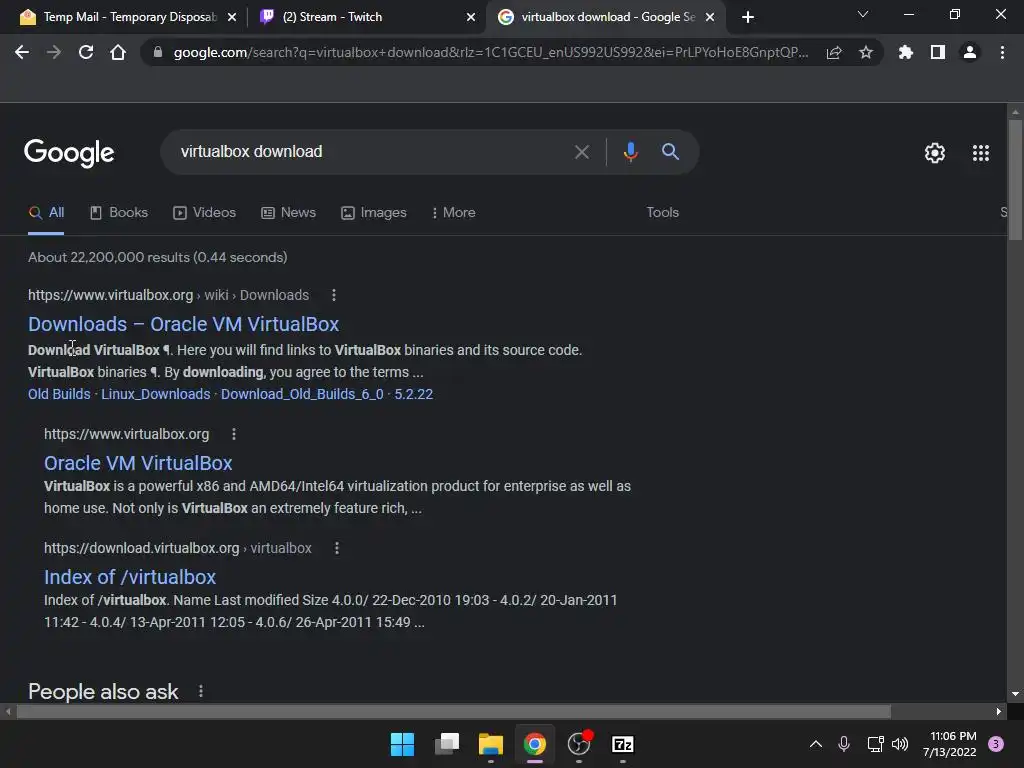Image resolution: width=1024 pixels, height=768 pixels.
Task: Go to Google homepage via logo
Action: [69, 153]
